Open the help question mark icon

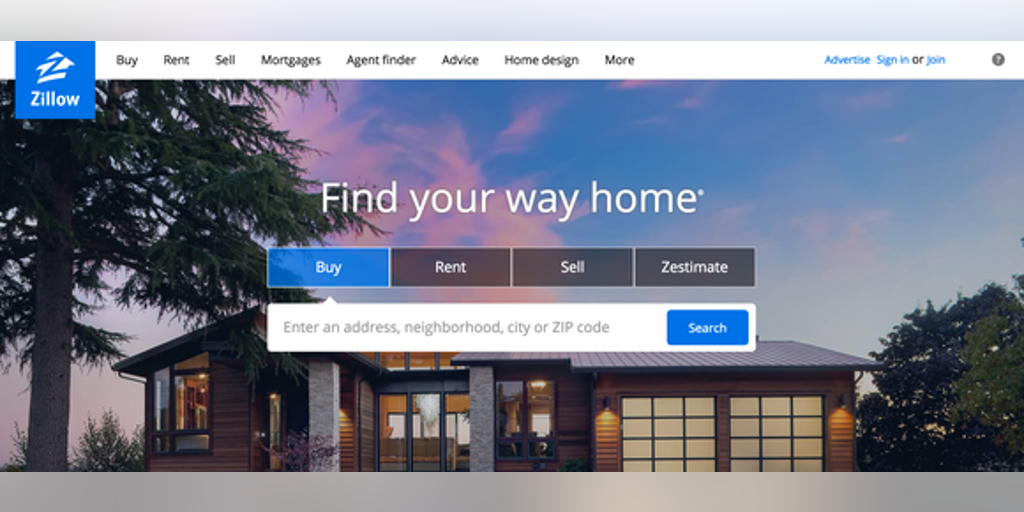(998, 59)
